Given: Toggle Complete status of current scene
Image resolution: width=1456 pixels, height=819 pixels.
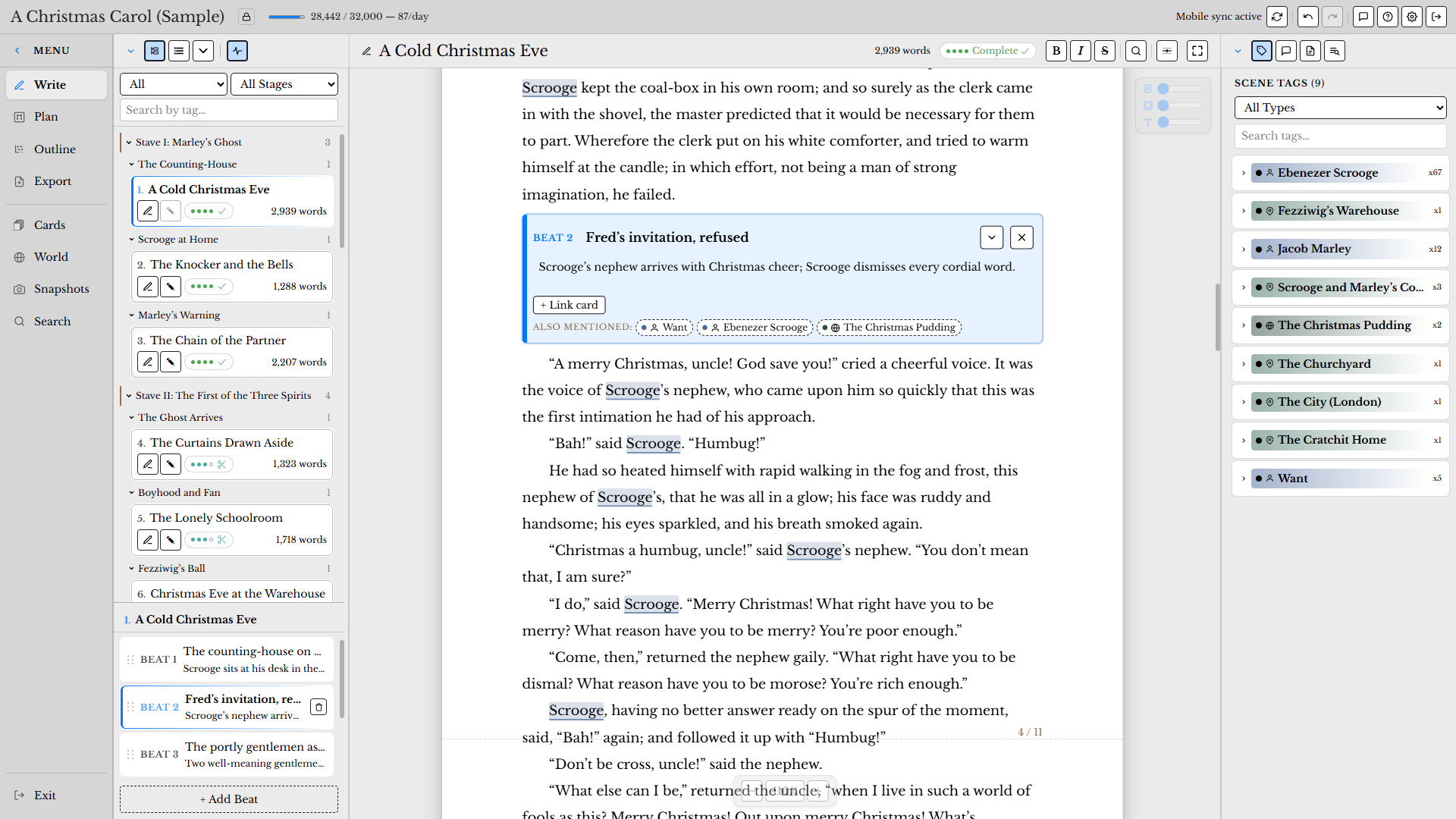Looking at the screenshot, I should [x=988, y=51].
